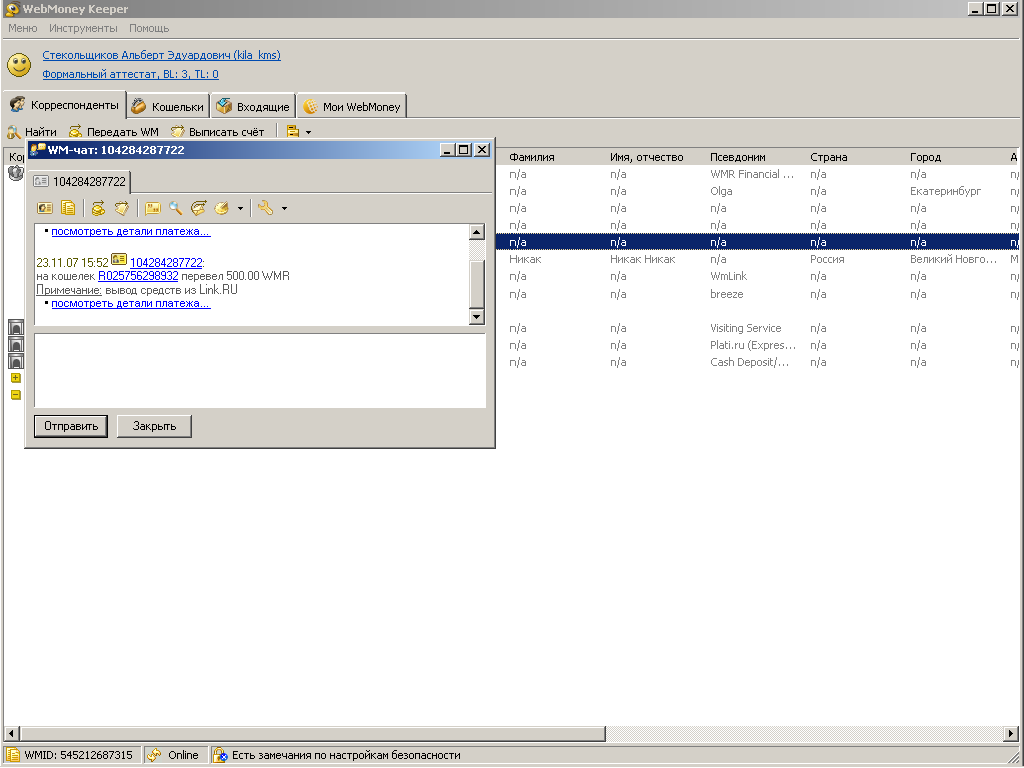Click the security warning icon in status bar
The width and height of the screenshot is (1024, 768).
221,755
